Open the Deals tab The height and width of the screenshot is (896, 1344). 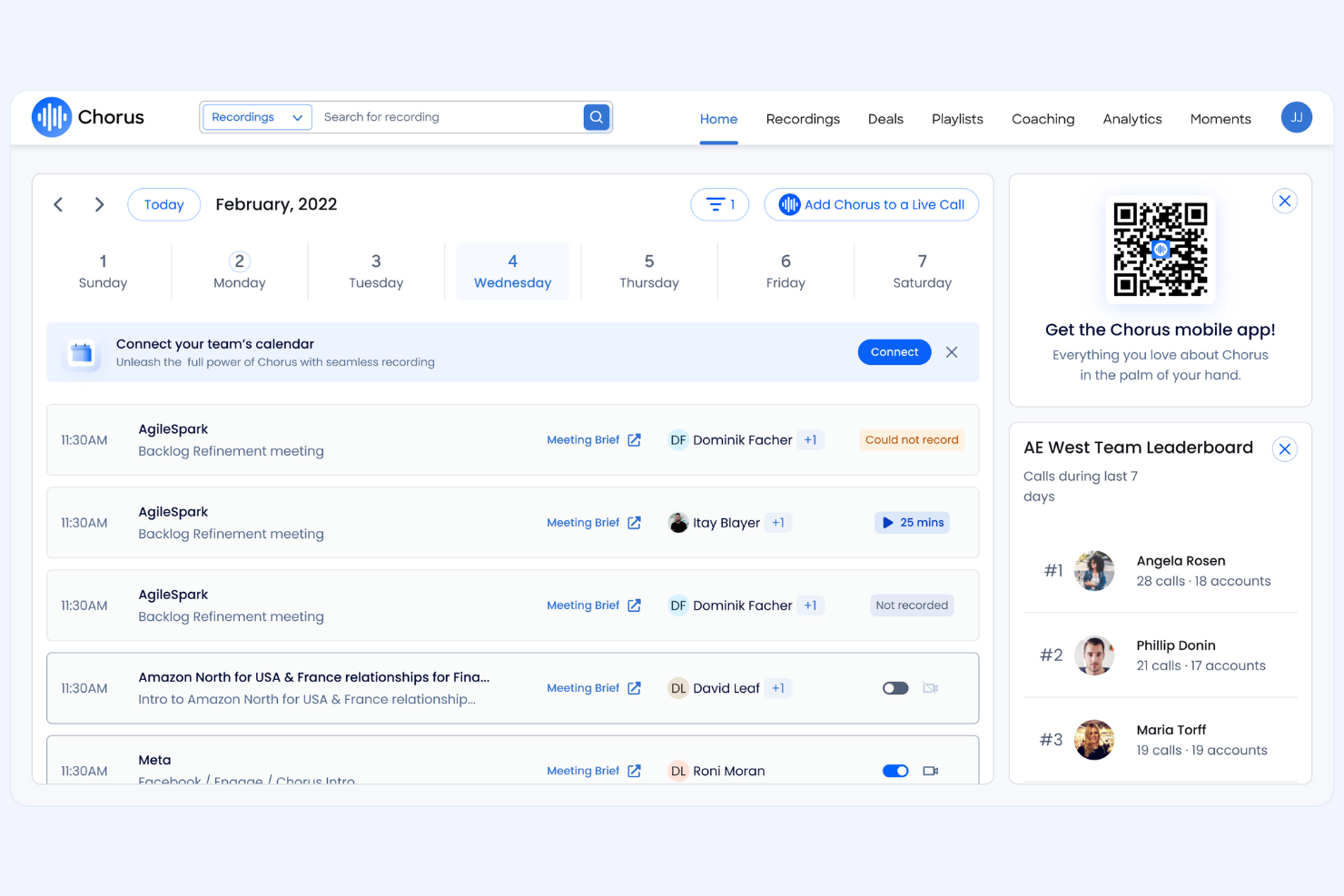(x=885, y=119)
